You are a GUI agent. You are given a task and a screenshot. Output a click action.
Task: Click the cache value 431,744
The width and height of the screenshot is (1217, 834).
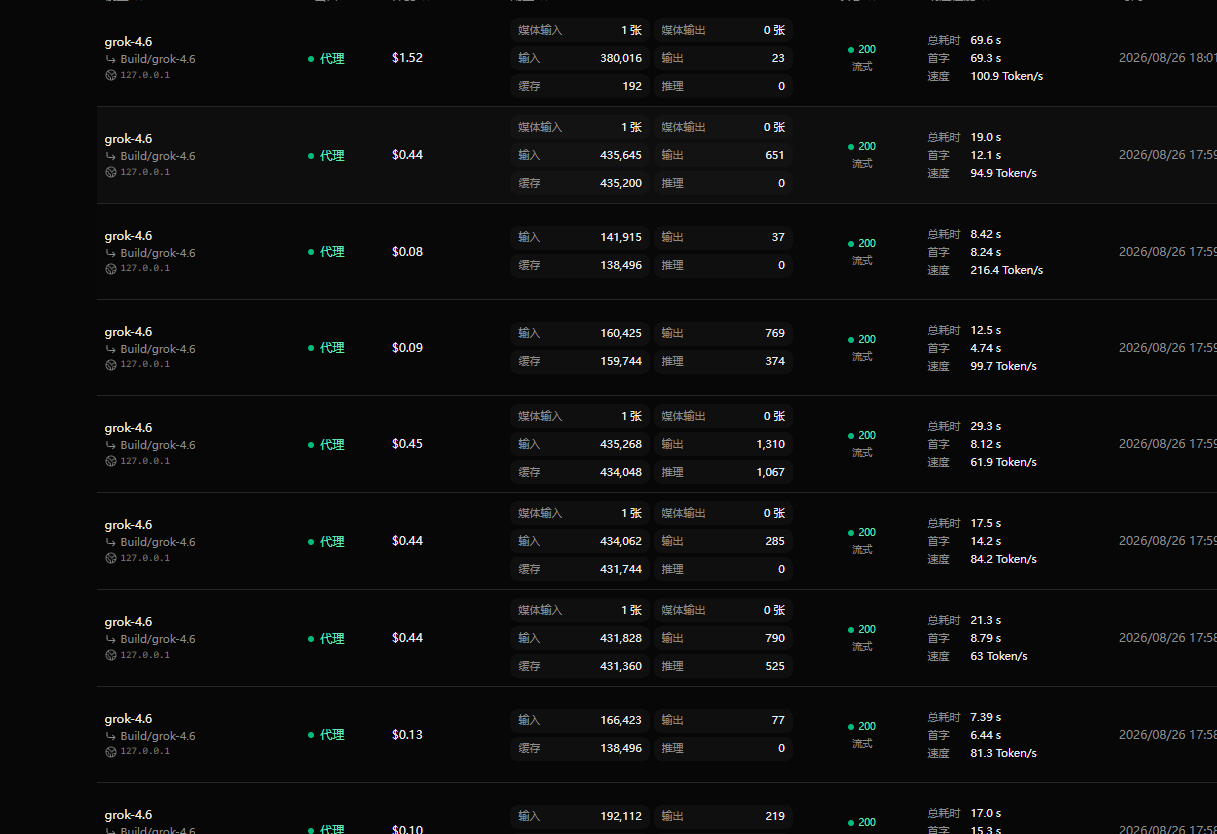coord(621,569)
